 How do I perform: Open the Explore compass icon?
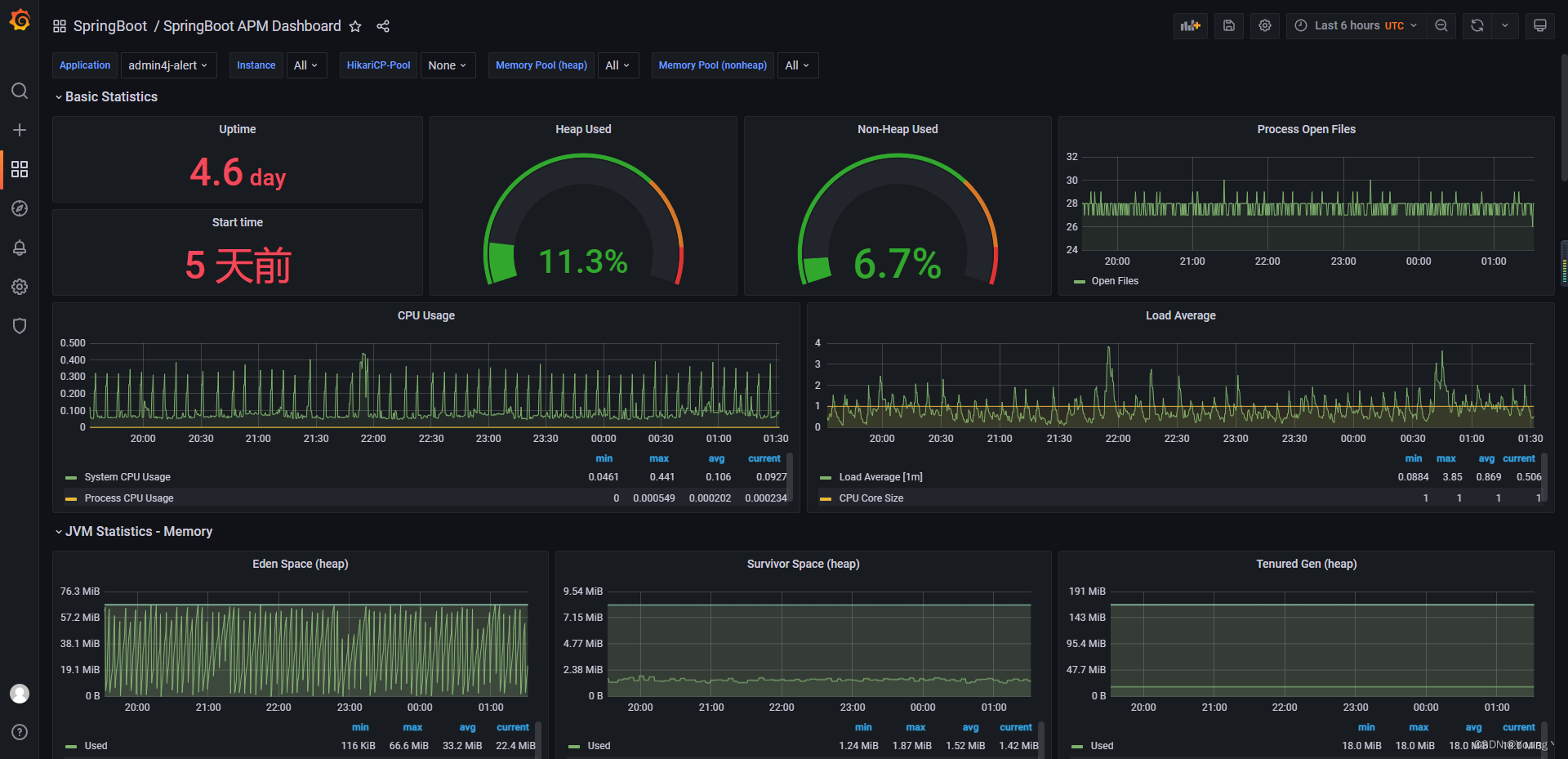tap(20, 208)
